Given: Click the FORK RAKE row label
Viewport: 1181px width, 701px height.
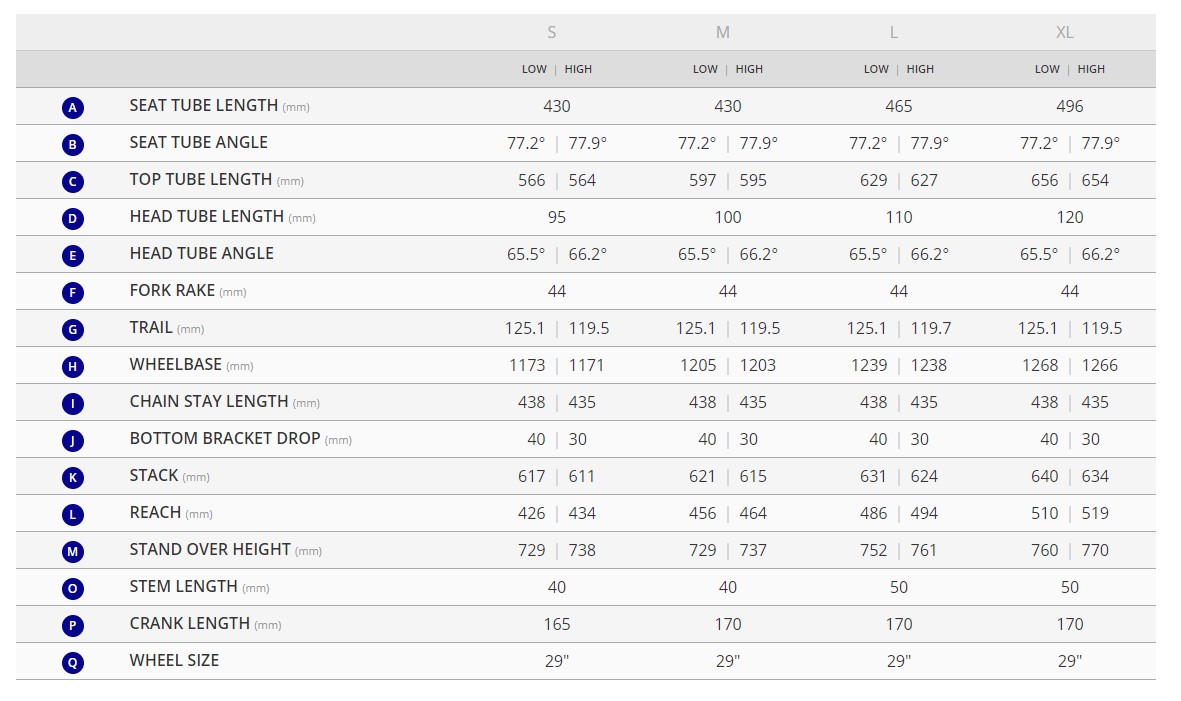Looking at the screenshot, I should [x=172, y=290].
